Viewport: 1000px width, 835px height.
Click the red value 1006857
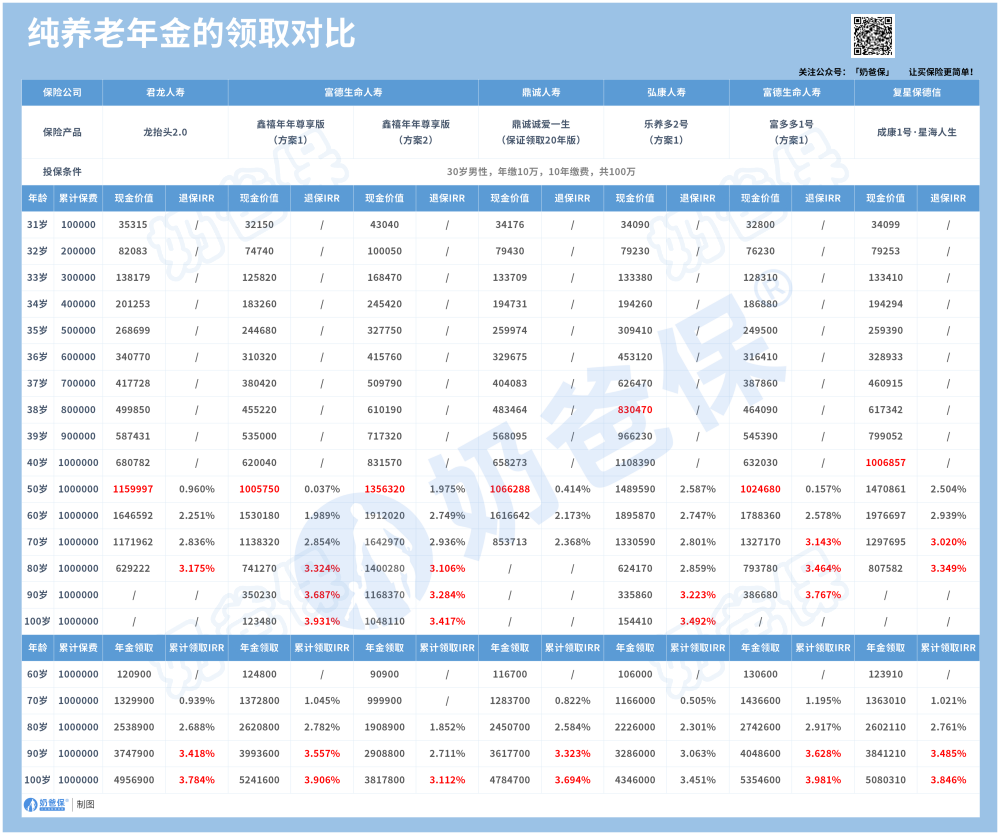click(x=885, y=462)
